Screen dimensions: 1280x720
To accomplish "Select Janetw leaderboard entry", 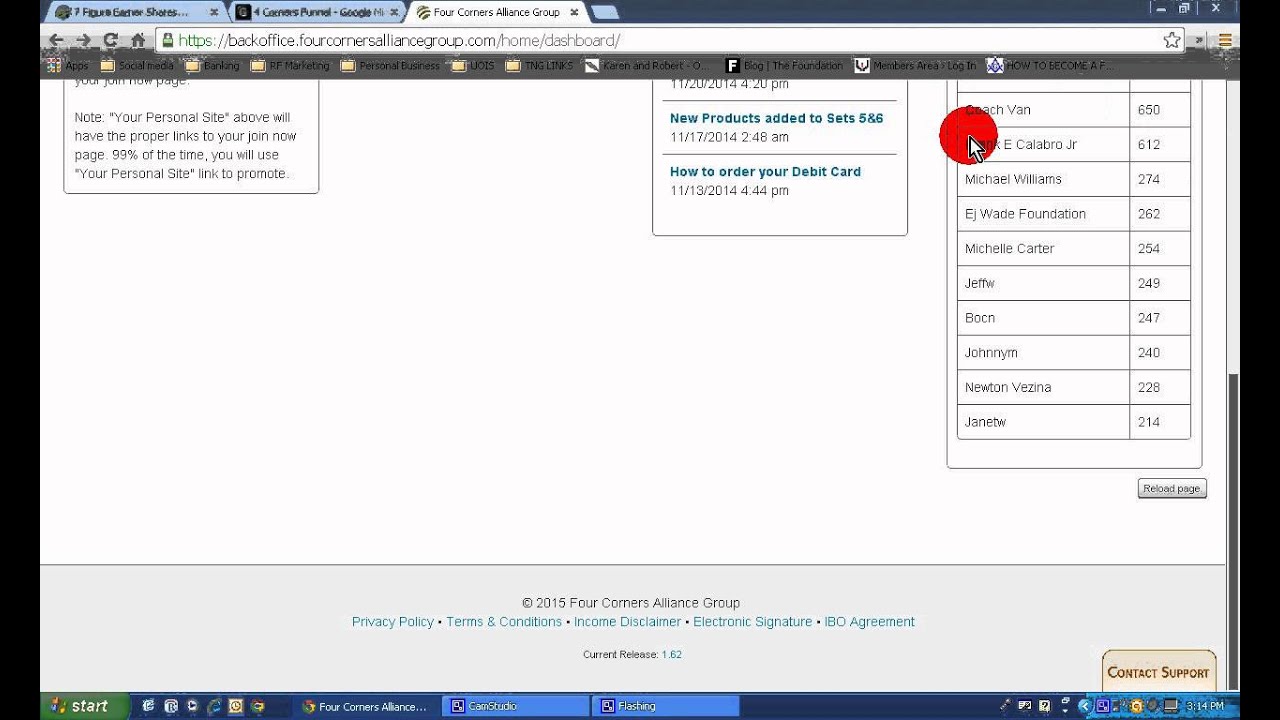I will [x=985, y=422].
